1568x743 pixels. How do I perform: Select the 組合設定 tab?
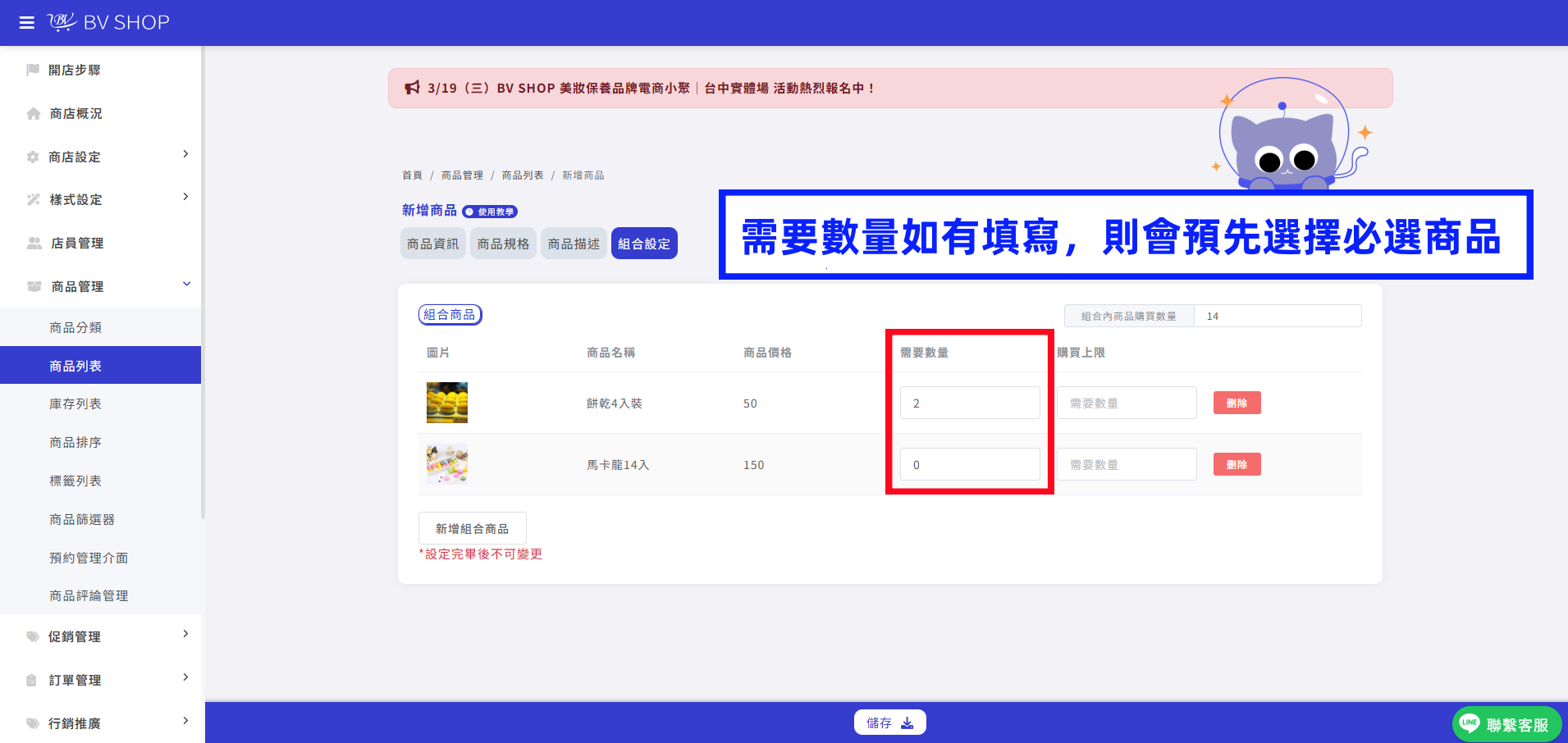(x=644, y=244)
